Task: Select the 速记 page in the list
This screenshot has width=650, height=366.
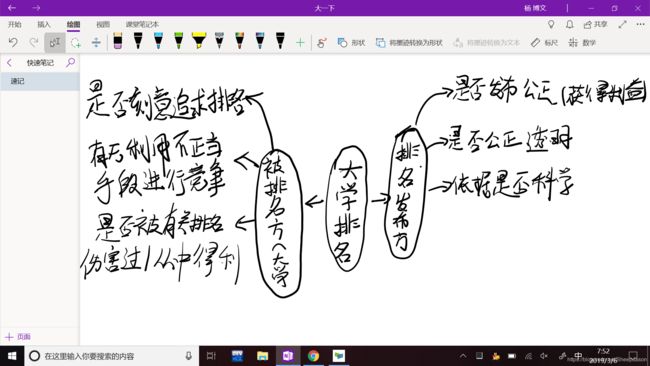Action: click(x=40, y=81)
